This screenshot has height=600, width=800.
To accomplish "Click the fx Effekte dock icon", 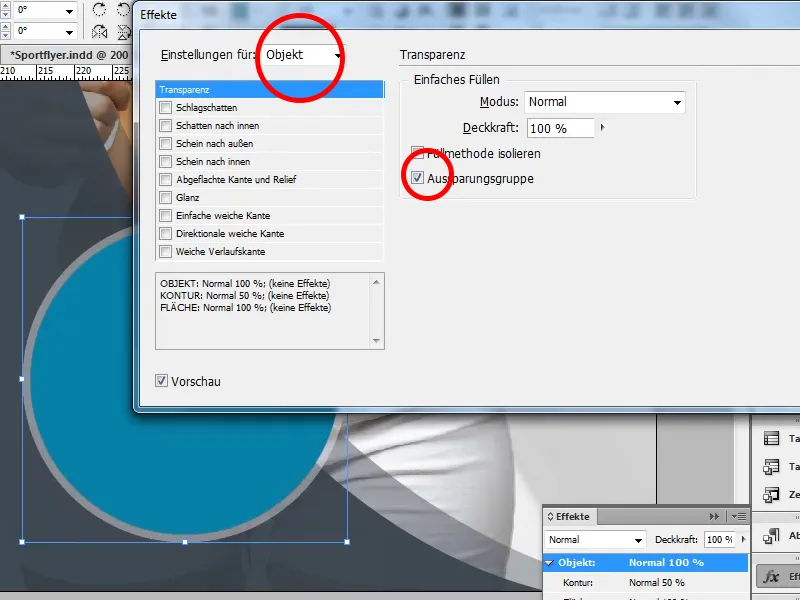I will pyautogui.click(x=771, y=577).
